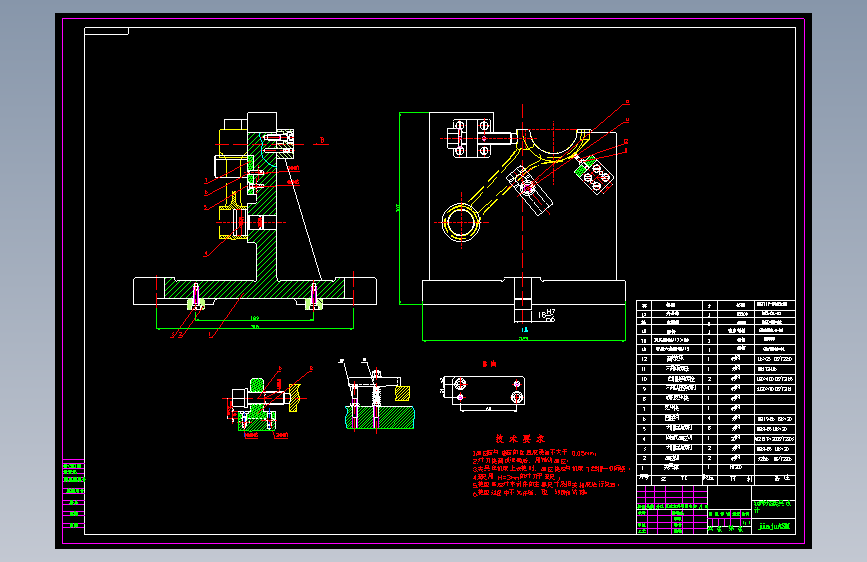The height and width of the screenshot is (562, 867).
Task: Select the large circular boss in the front view
Action: click(461, 222)
